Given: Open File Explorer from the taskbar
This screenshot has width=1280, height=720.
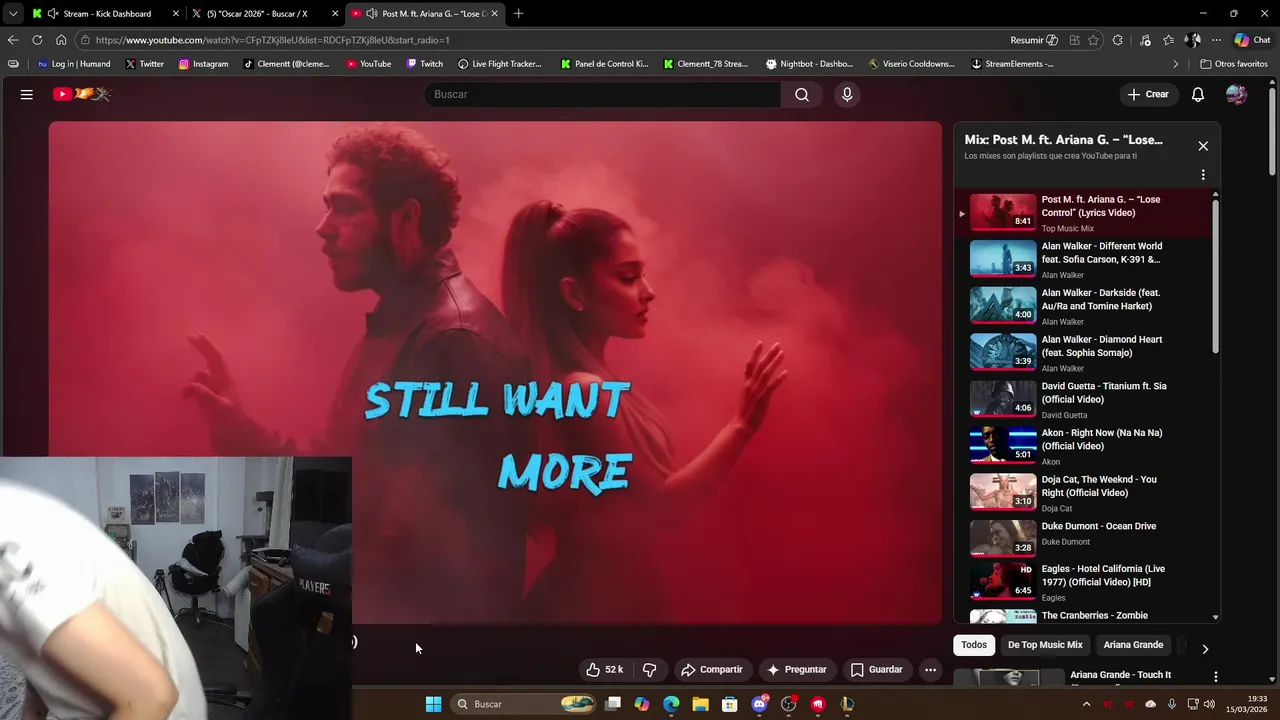Looking at the screenshot, I should [x=700, y=704].
